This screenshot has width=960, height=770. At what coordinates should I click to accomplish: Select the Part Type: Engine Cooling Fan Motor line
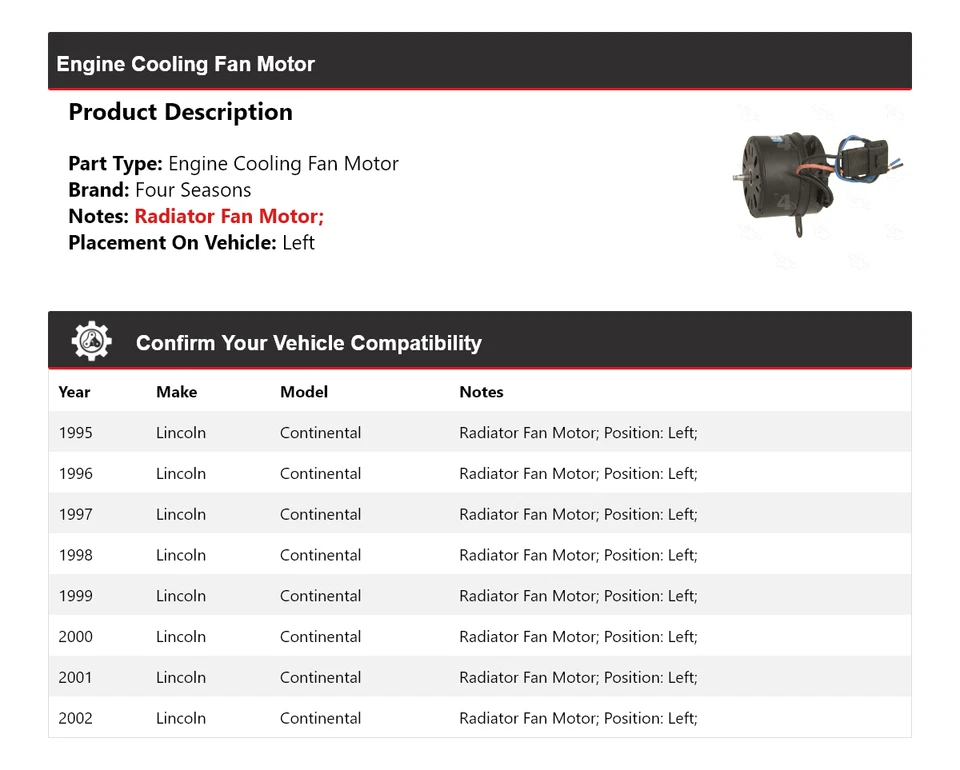(x=233, y=163)
